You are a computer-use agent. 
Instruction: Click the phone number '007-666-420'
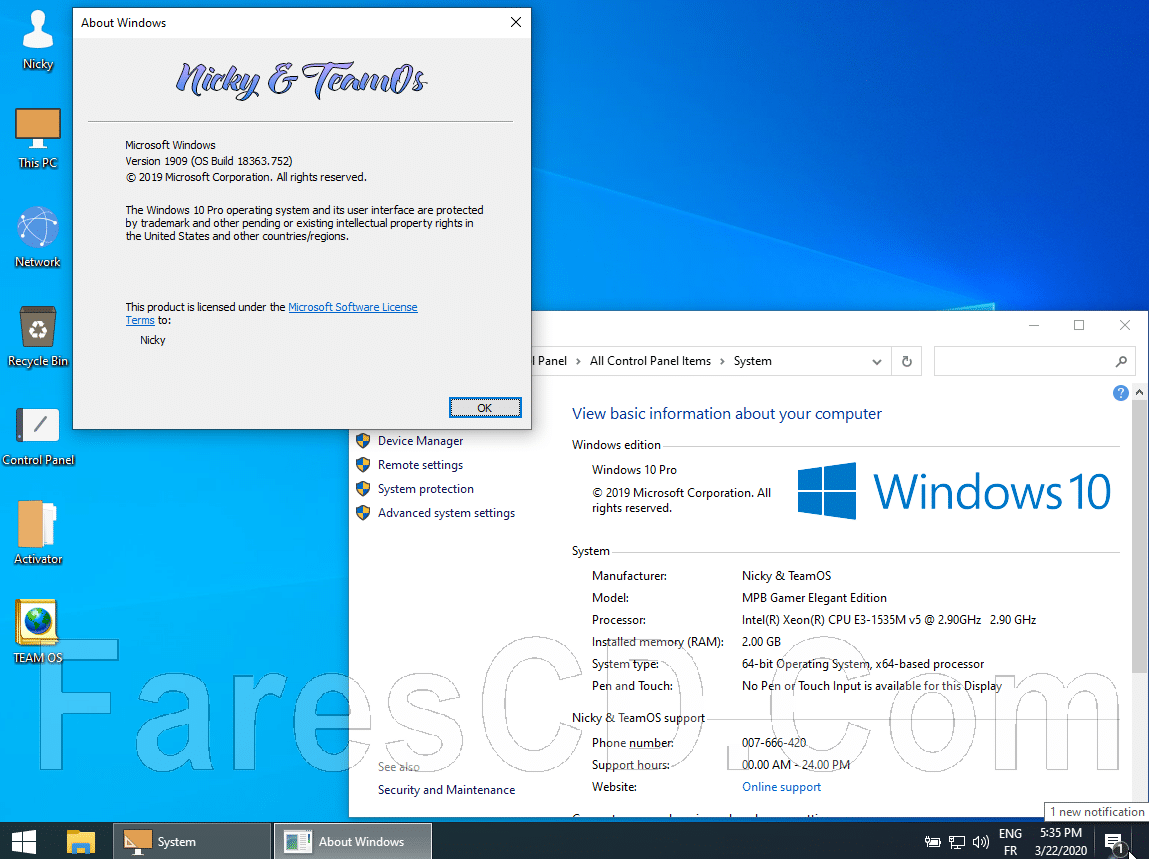click(x=774, y=743)
